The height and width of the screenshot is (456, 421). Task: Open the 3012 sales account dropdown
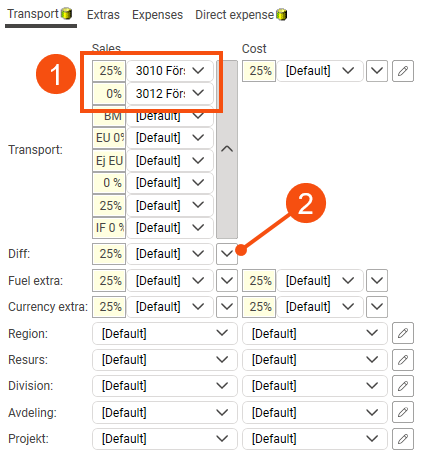click(170, 93)
